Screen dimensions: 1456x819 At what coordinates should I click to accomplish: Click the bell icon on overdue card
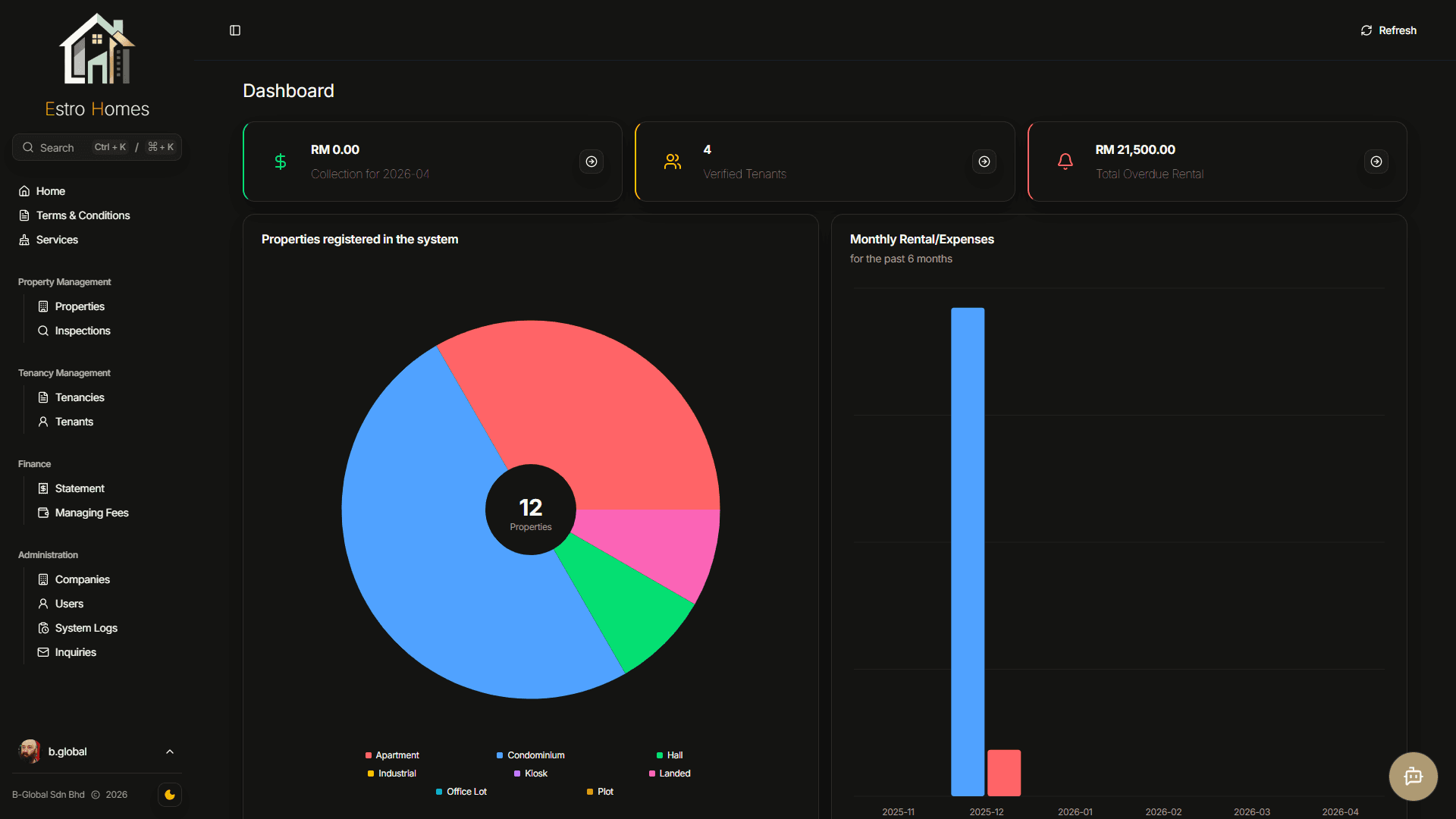coord(1065,162)
